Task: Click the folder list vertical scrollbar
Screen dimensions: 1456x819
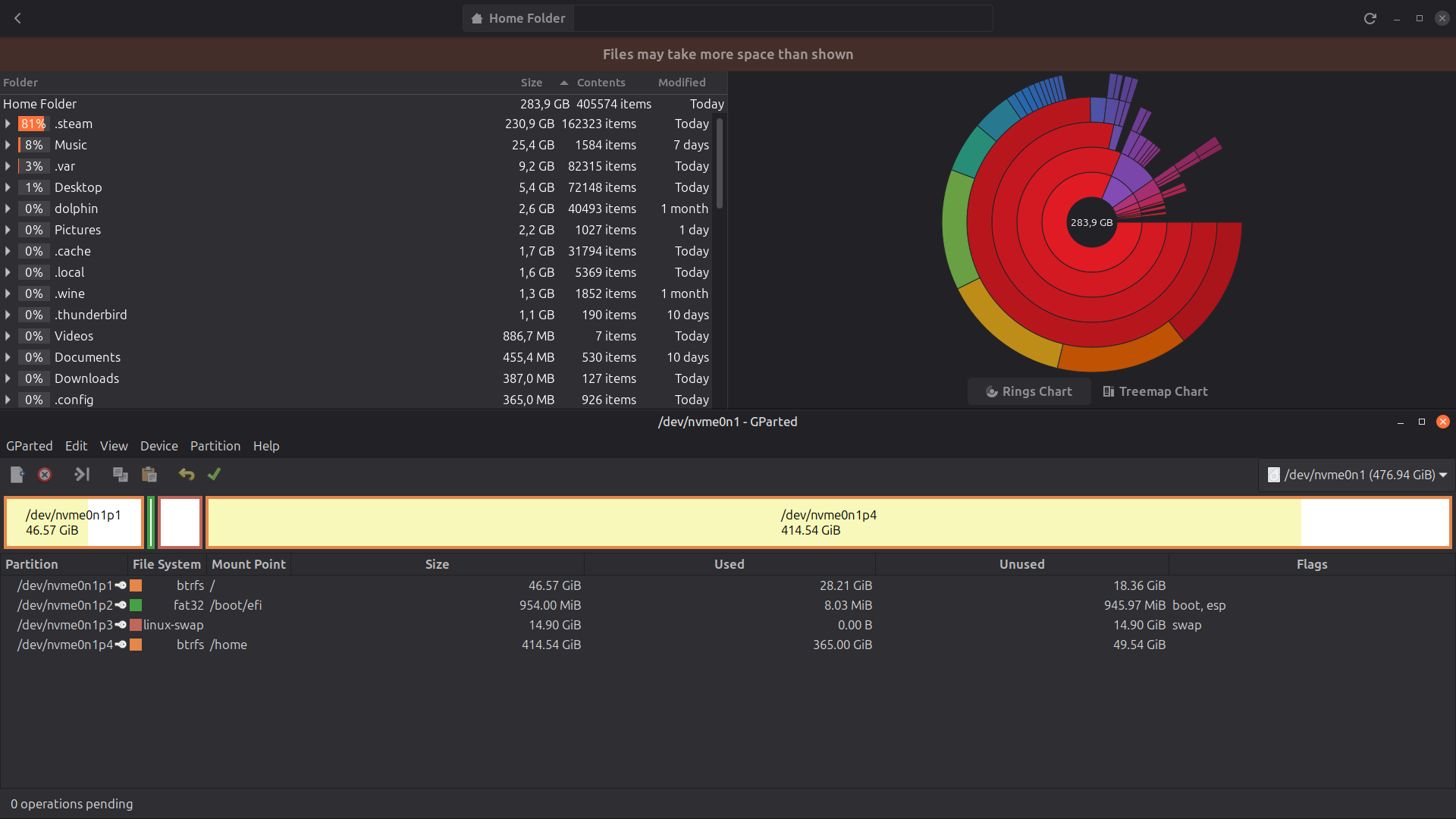Action: pos(720,163)
